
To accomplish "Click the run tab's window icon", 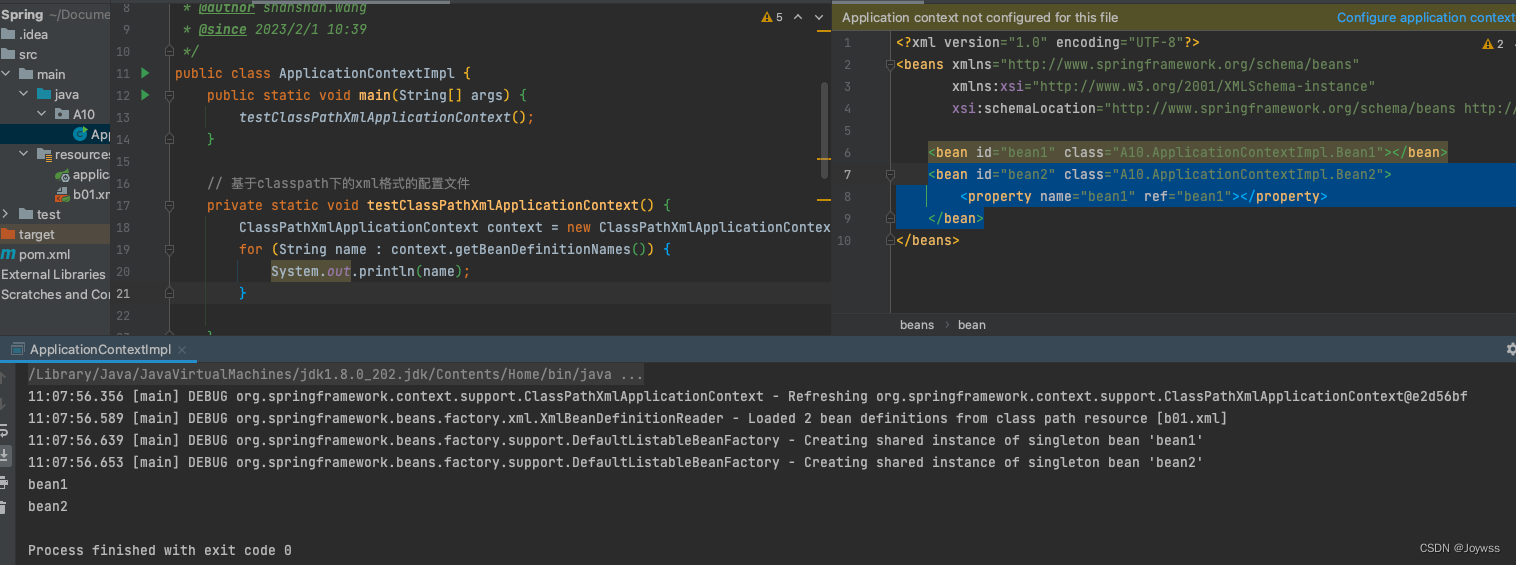I will 17,349.
